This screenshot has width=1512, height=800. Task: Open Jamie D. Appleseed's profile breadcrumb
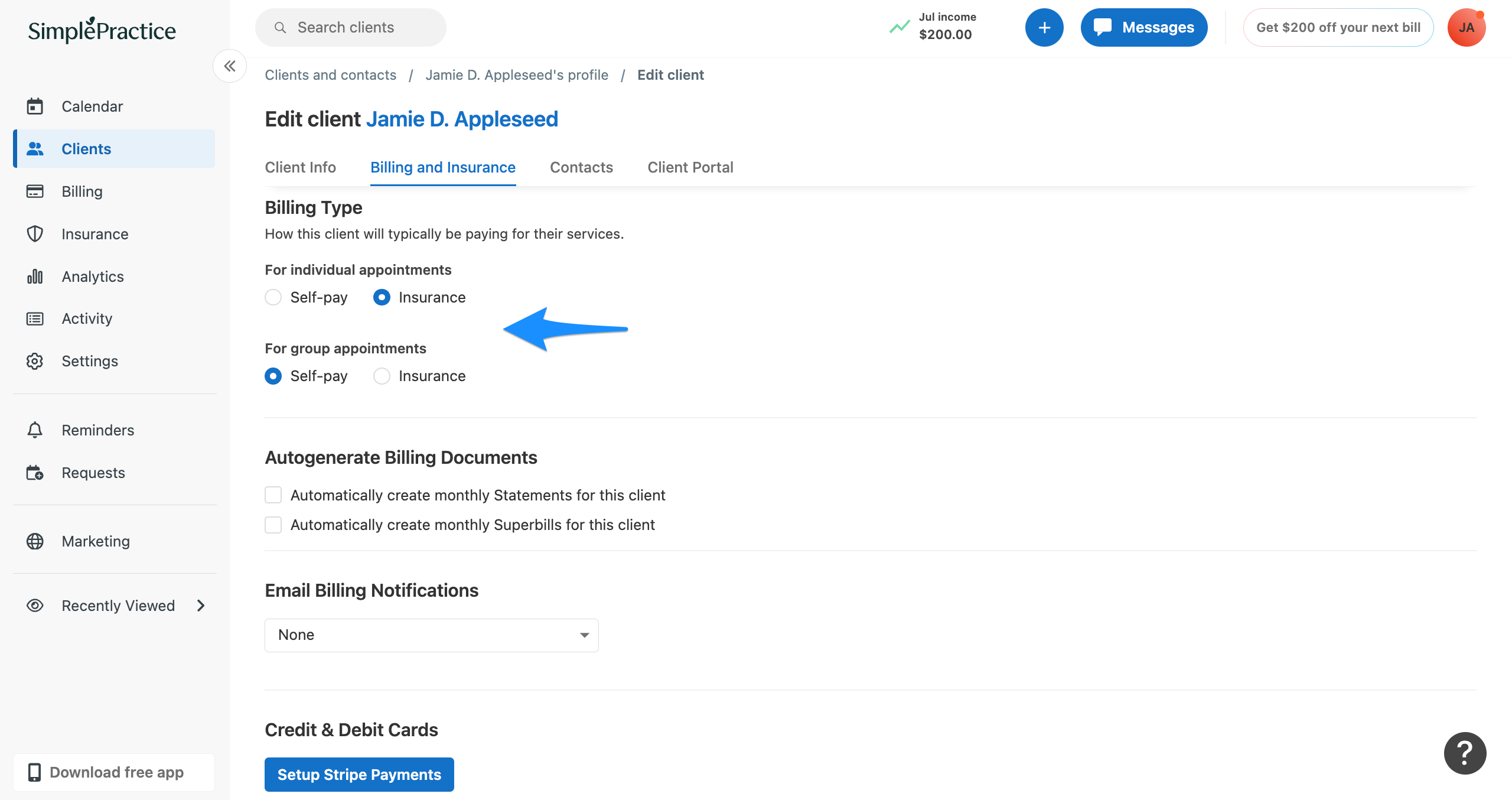[517, 75]
